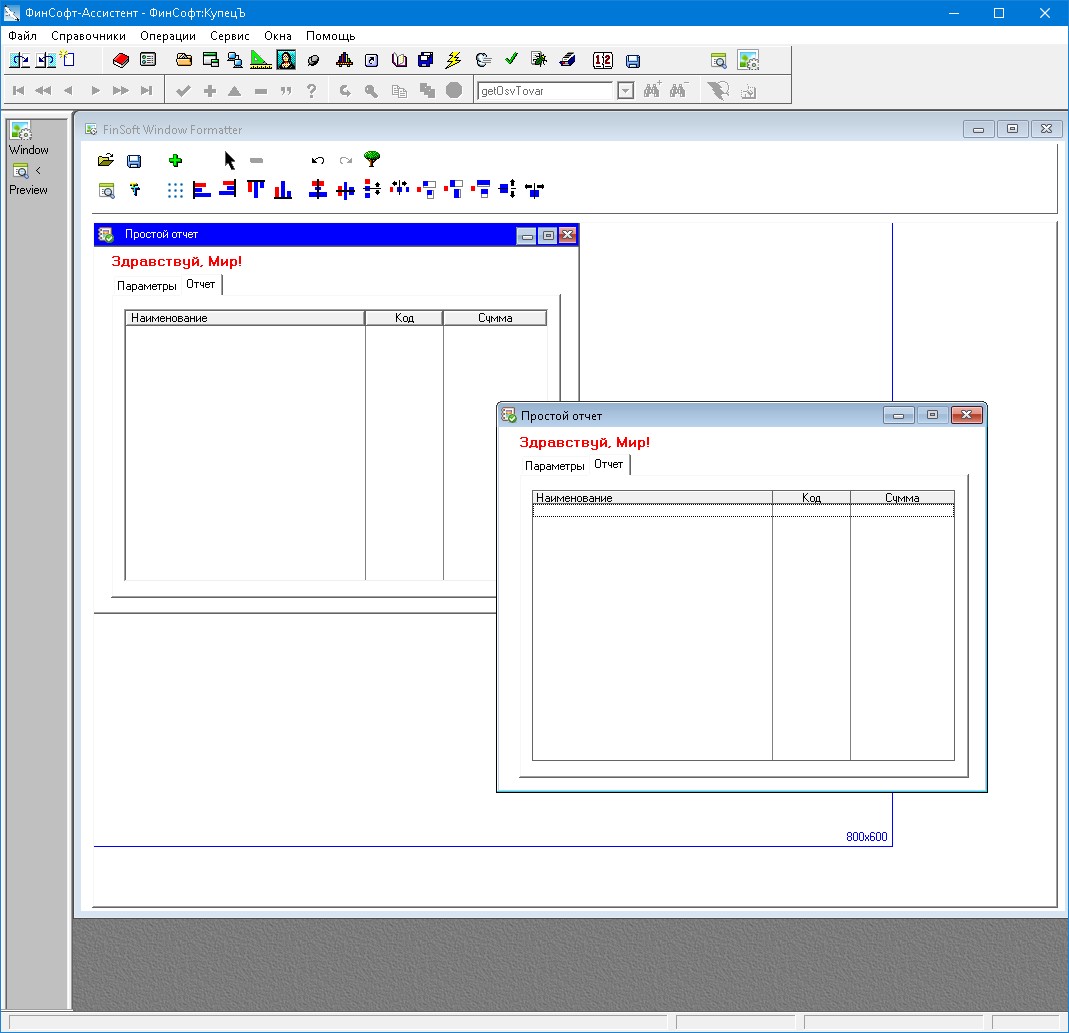1069x1033 pixels.
Task: Open file icon in Window Formatter toolbar
Action: coord(106,160)
